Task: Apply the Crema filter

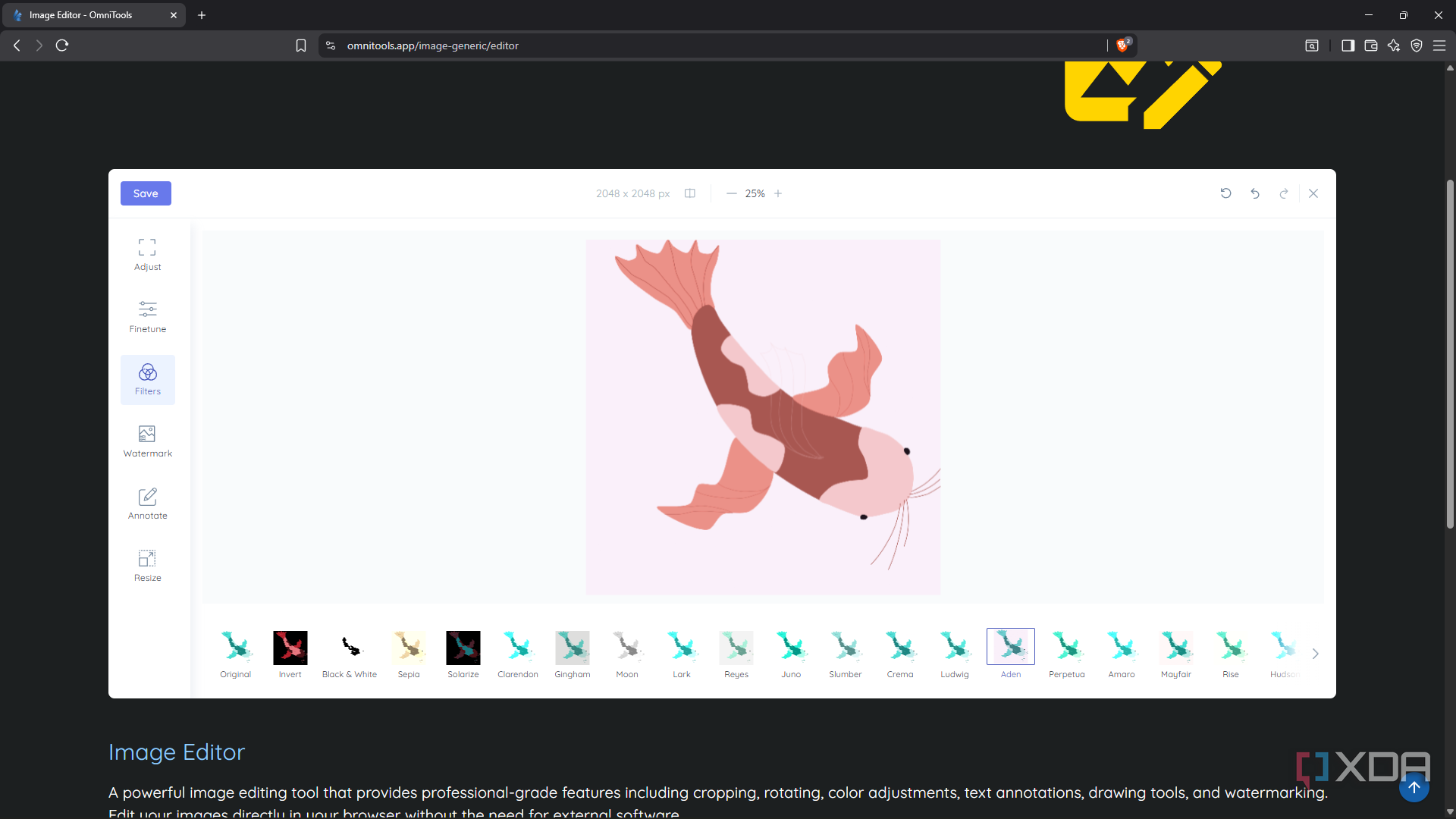Action: [900, 654]
